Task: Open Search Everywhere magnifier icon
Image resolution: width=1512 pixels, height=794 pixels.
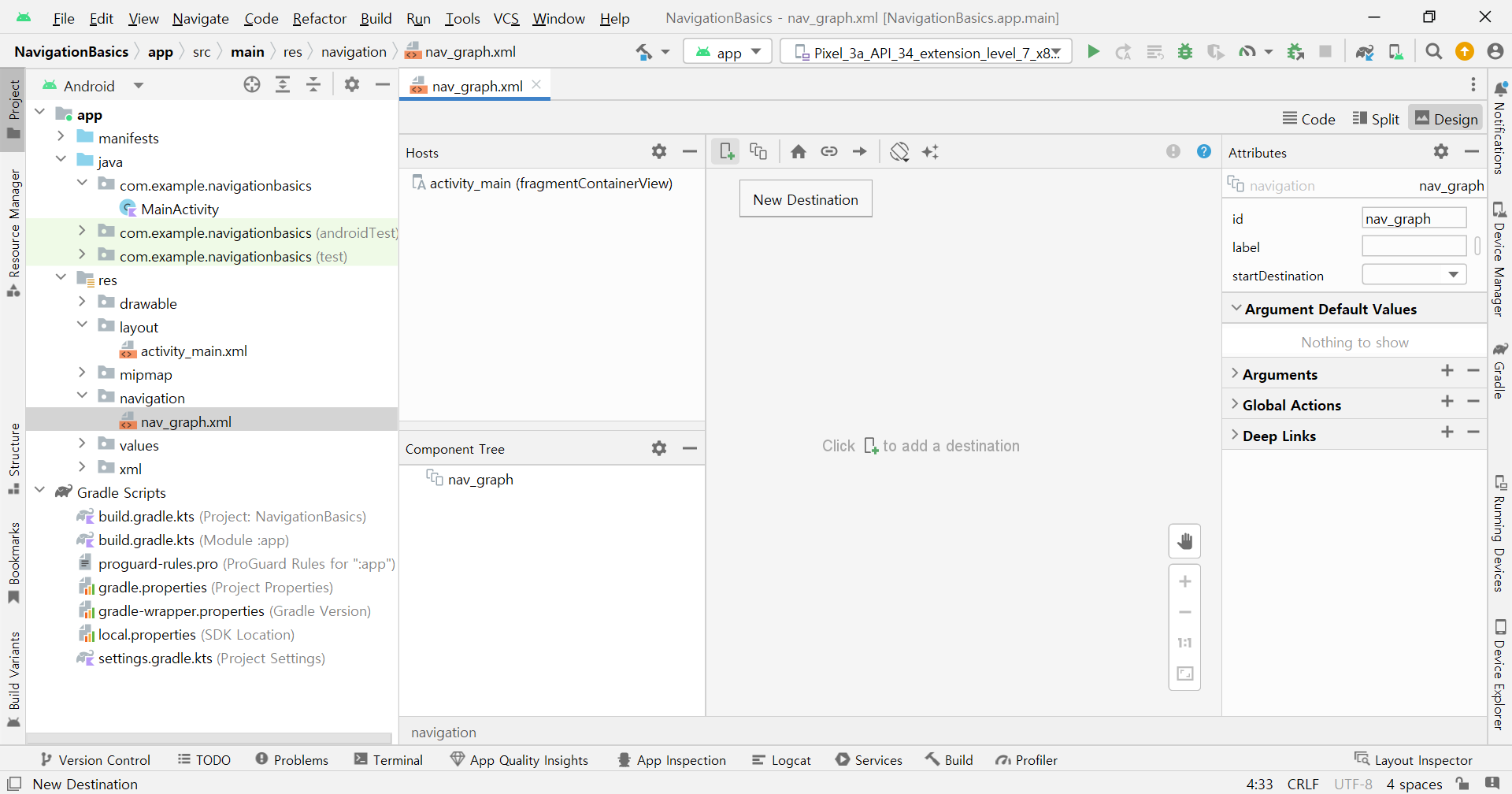Action: [1434, 51]
